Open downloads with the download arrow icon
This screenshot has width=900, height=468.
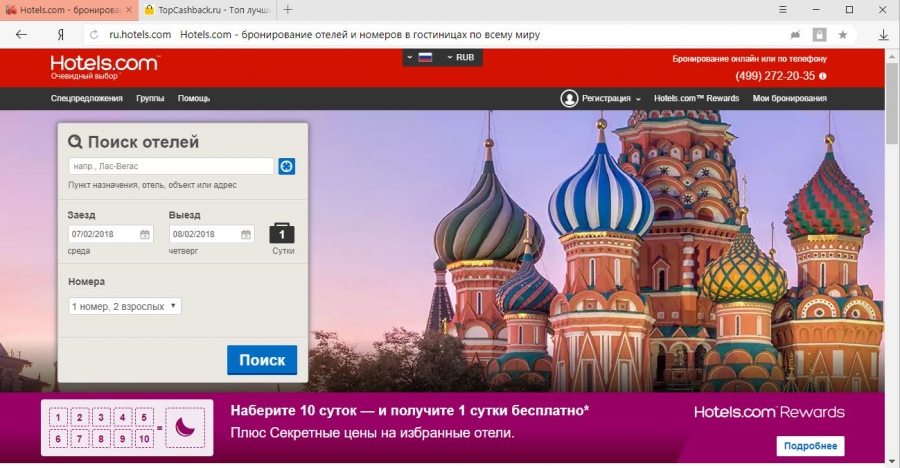point(883,34)
